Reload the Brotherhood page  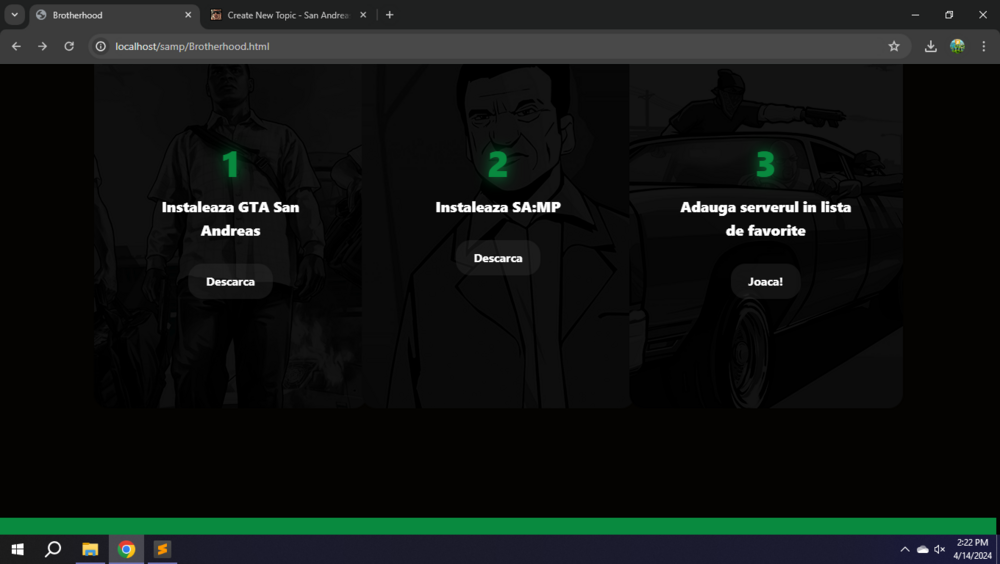click(x=69, y=46)
